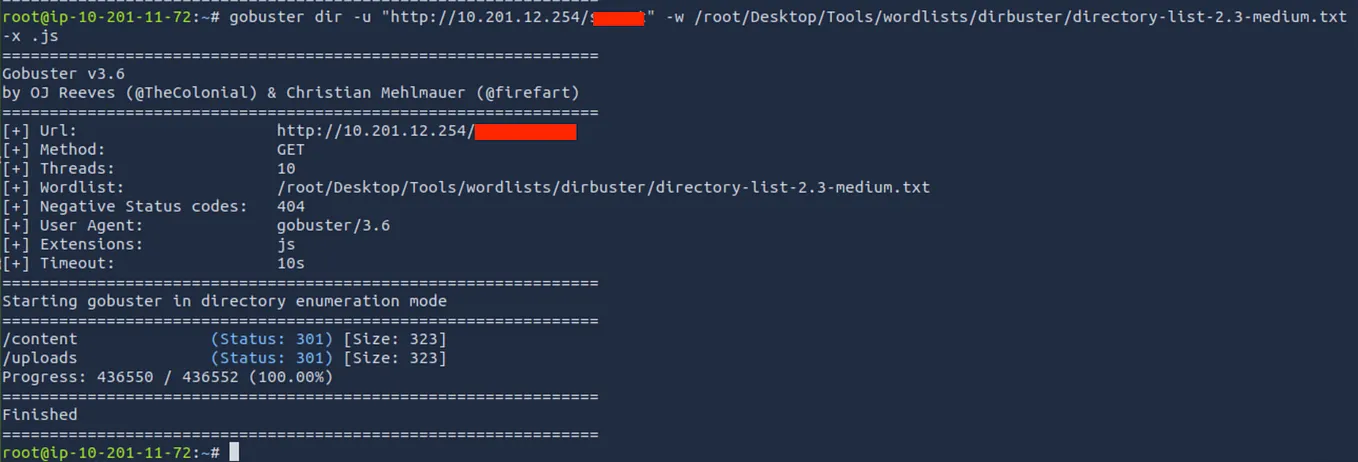
Task: Click the Gobuster v3.6 title line
Action: click(63, 74)
